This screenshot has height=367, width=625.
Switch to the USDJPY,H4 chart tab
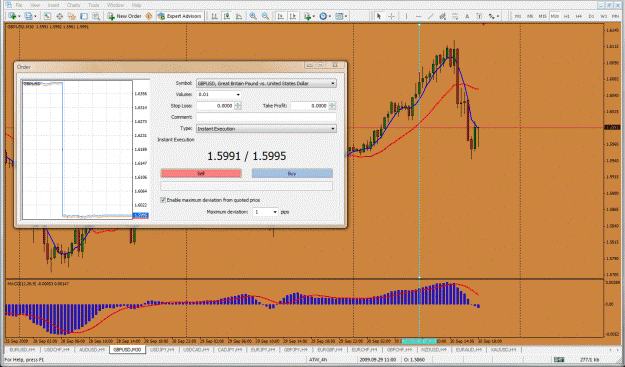(163, 349)
